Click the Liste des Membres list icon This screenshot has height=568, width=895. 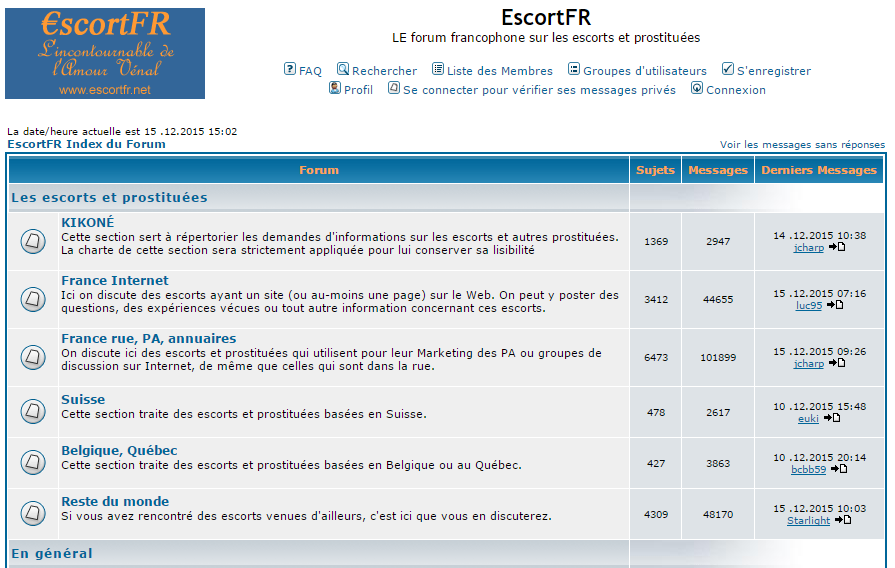pyautogui.click(x=438, y=69)
